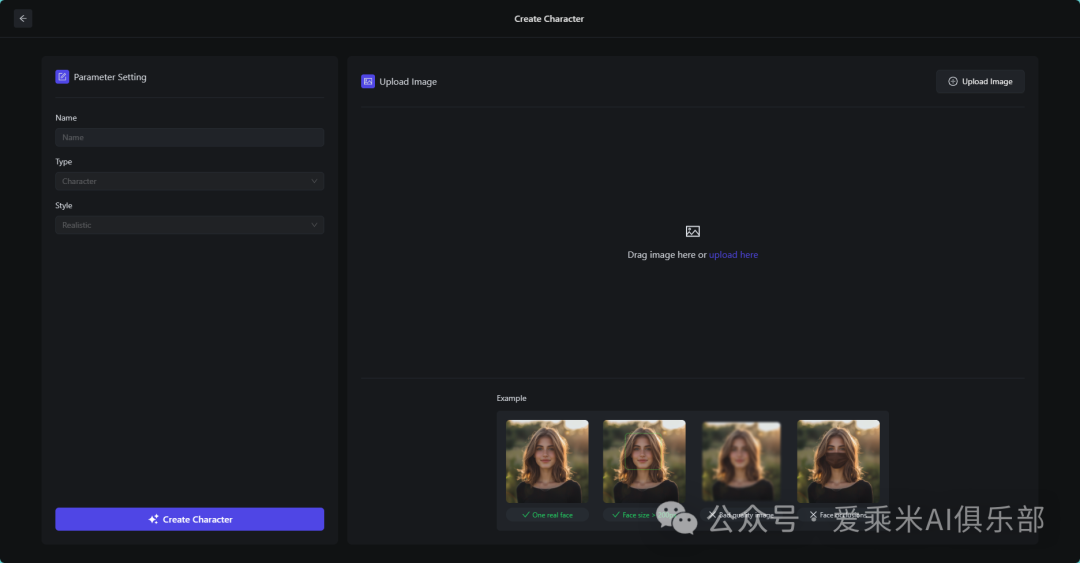
Task: Click the picture icon in drop zone
Action: [x=692, y=231]
